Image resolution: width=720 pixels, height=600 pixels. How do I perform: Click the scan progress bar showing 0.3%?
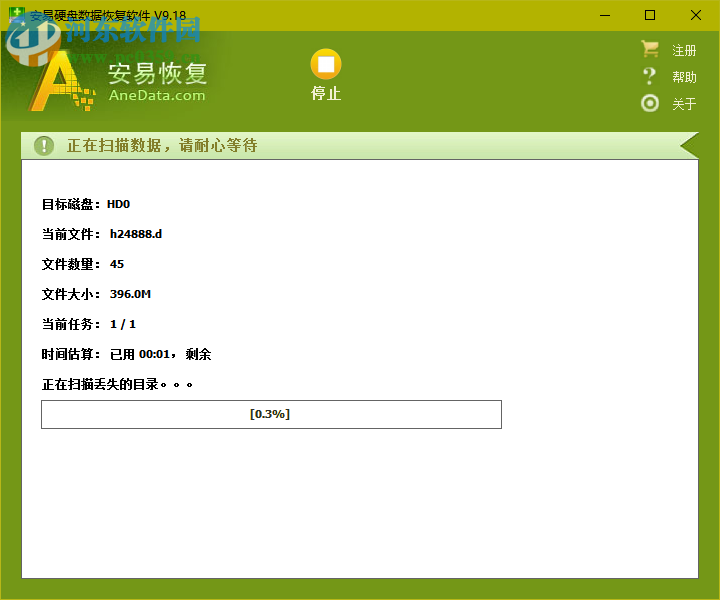coord(271,415)
